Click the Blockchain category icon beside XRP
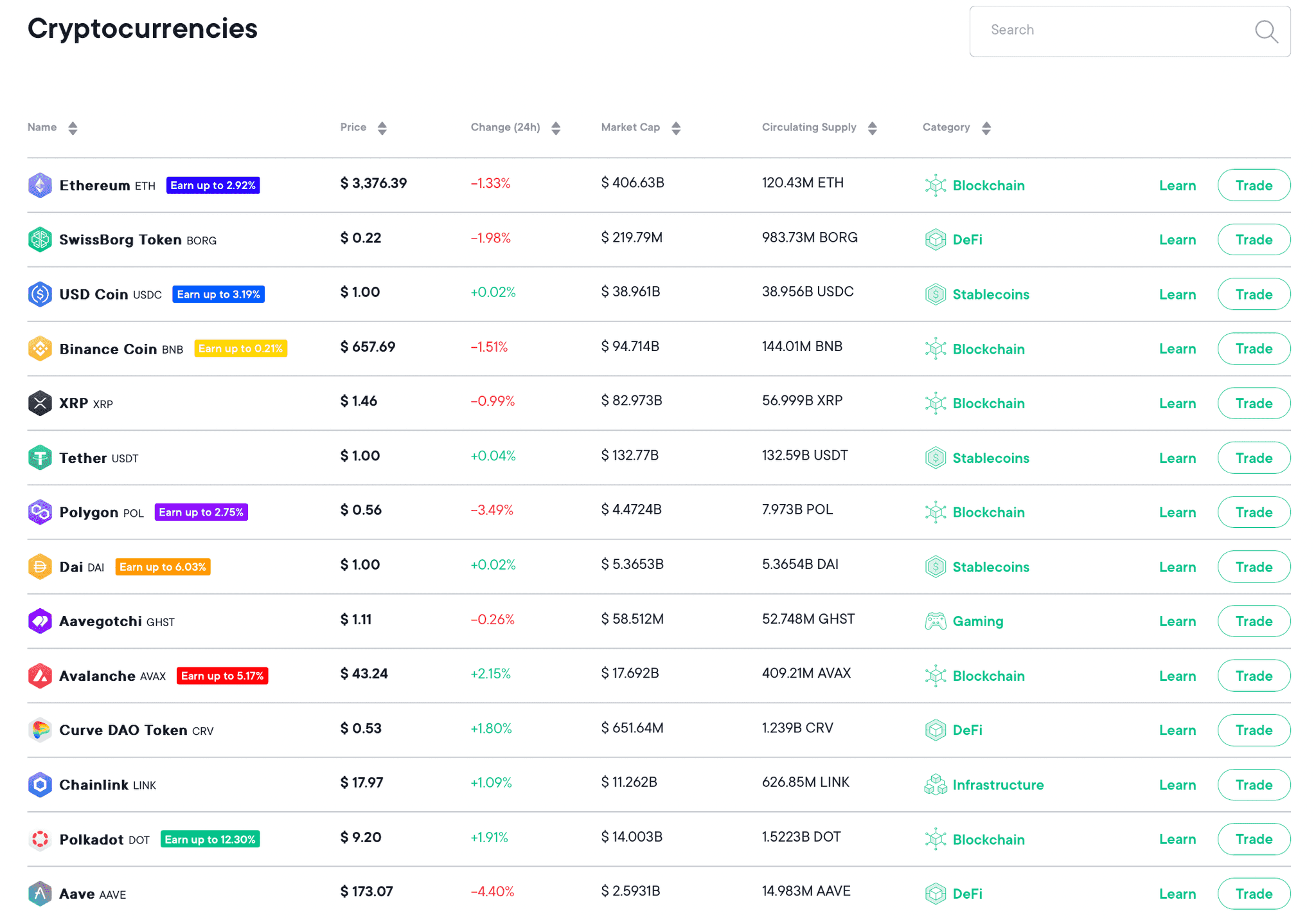This screenshot has height=920, width=1316. click(x=936, y=403)
